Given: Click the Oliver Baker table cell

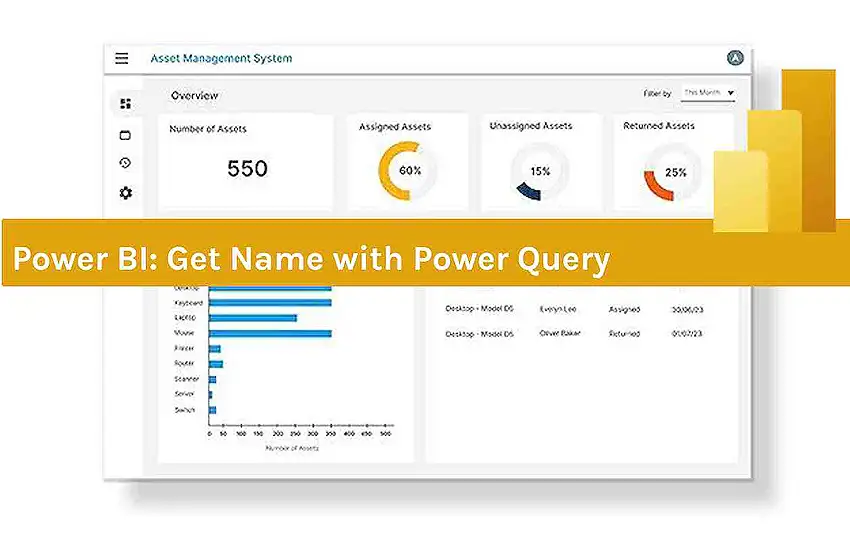Looking at the screenshot, I should (x=560, y=333).
